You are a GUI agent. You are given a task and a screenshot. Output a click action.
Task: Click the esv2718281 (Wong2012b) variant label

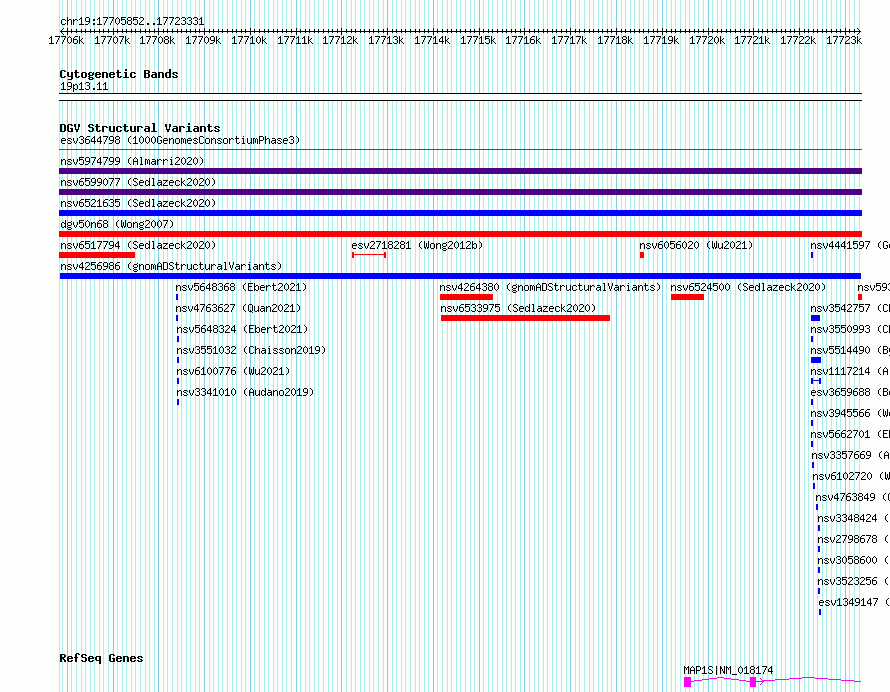(x=417, y=245)
